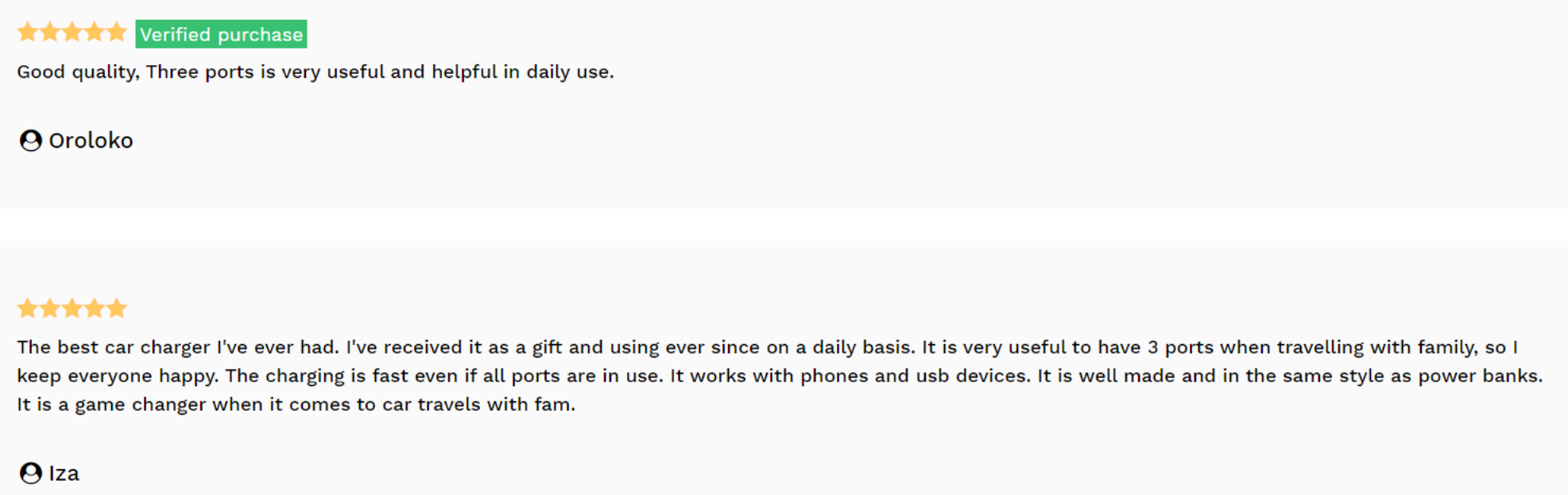Image resolution: width=1568 pixels, height=495 pixels.
Task: Click the fifth star in Oroloko's review rating
Action: [x=117, y=32]
